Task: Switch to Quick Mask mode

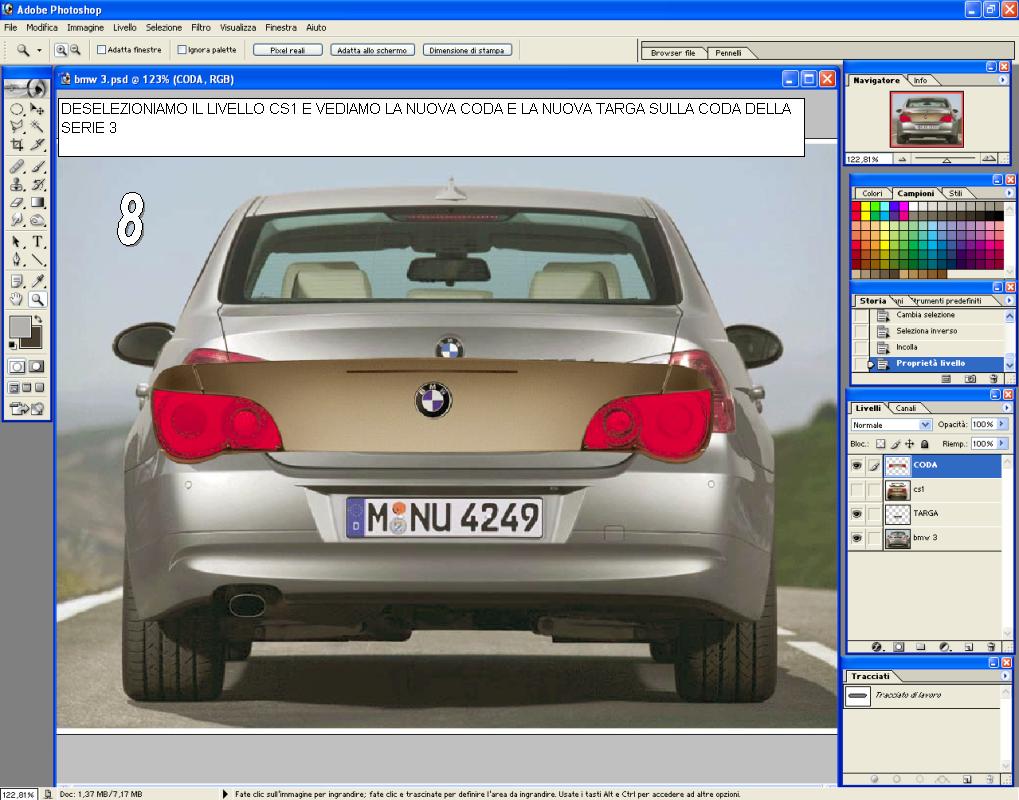Action: [37, 367]
